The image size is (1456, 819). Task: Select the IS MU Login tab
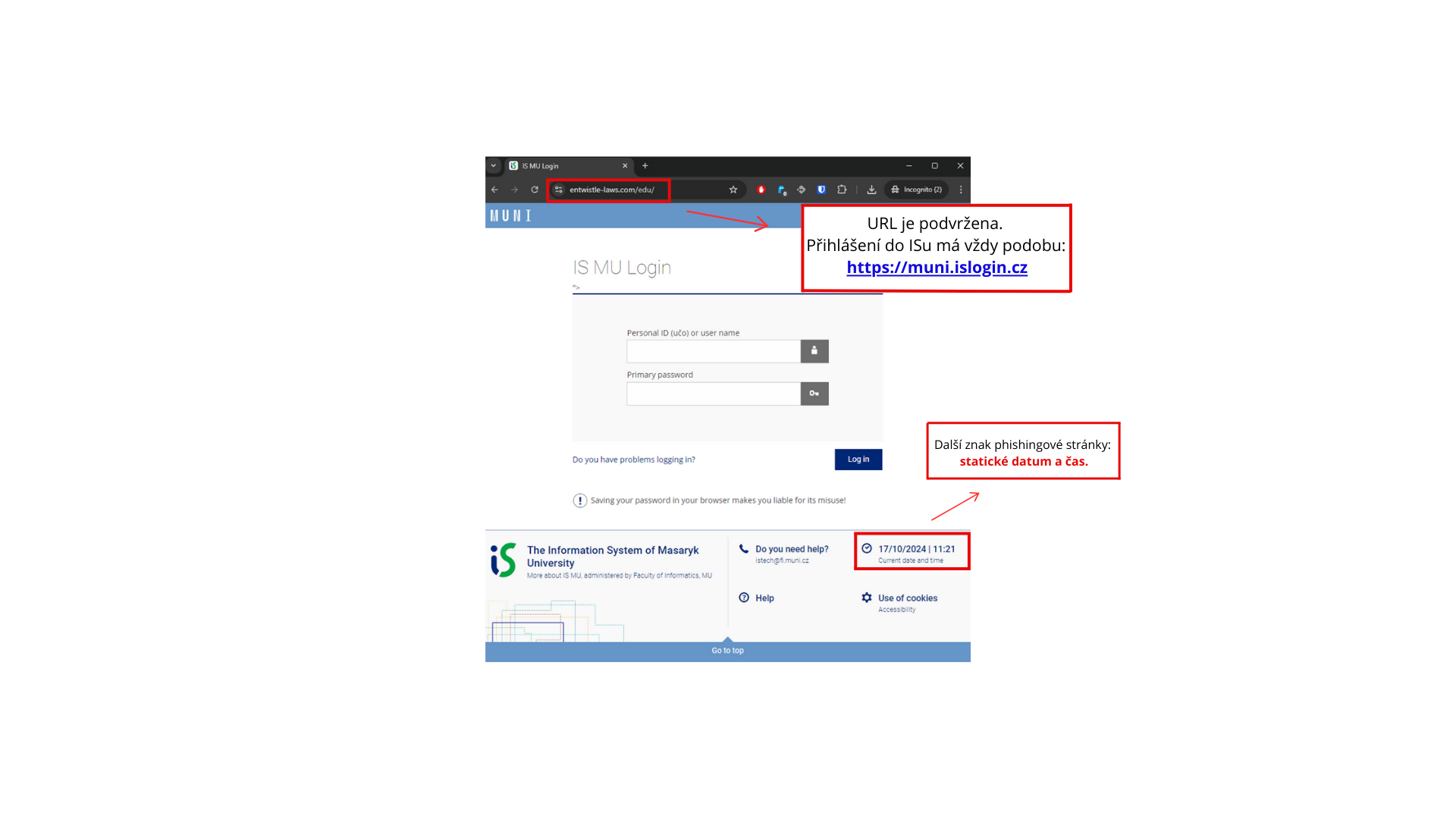pyautogui.click(x=569, y=166)
